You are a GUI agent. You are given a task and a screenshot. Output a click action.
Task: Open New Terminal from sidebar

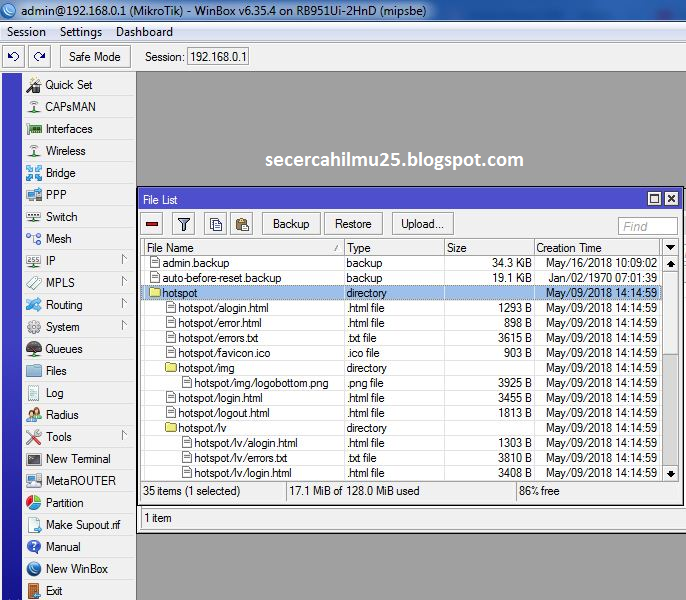point(79,459)
